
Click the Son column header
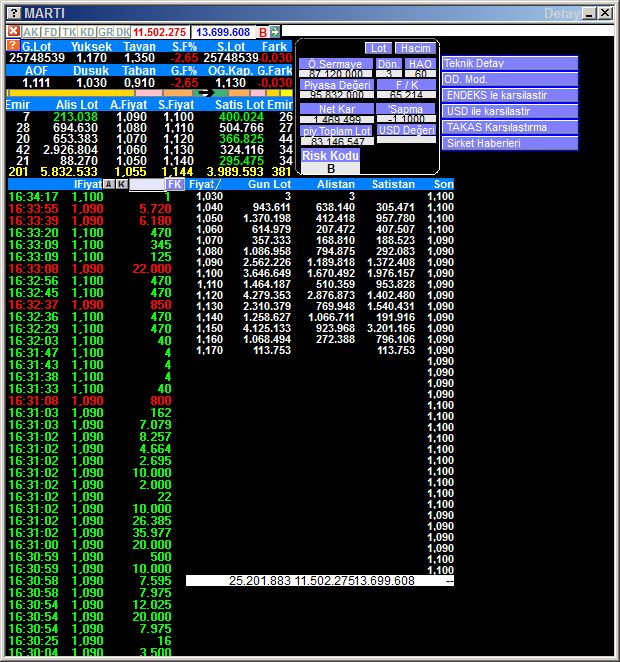pos(444,184)
